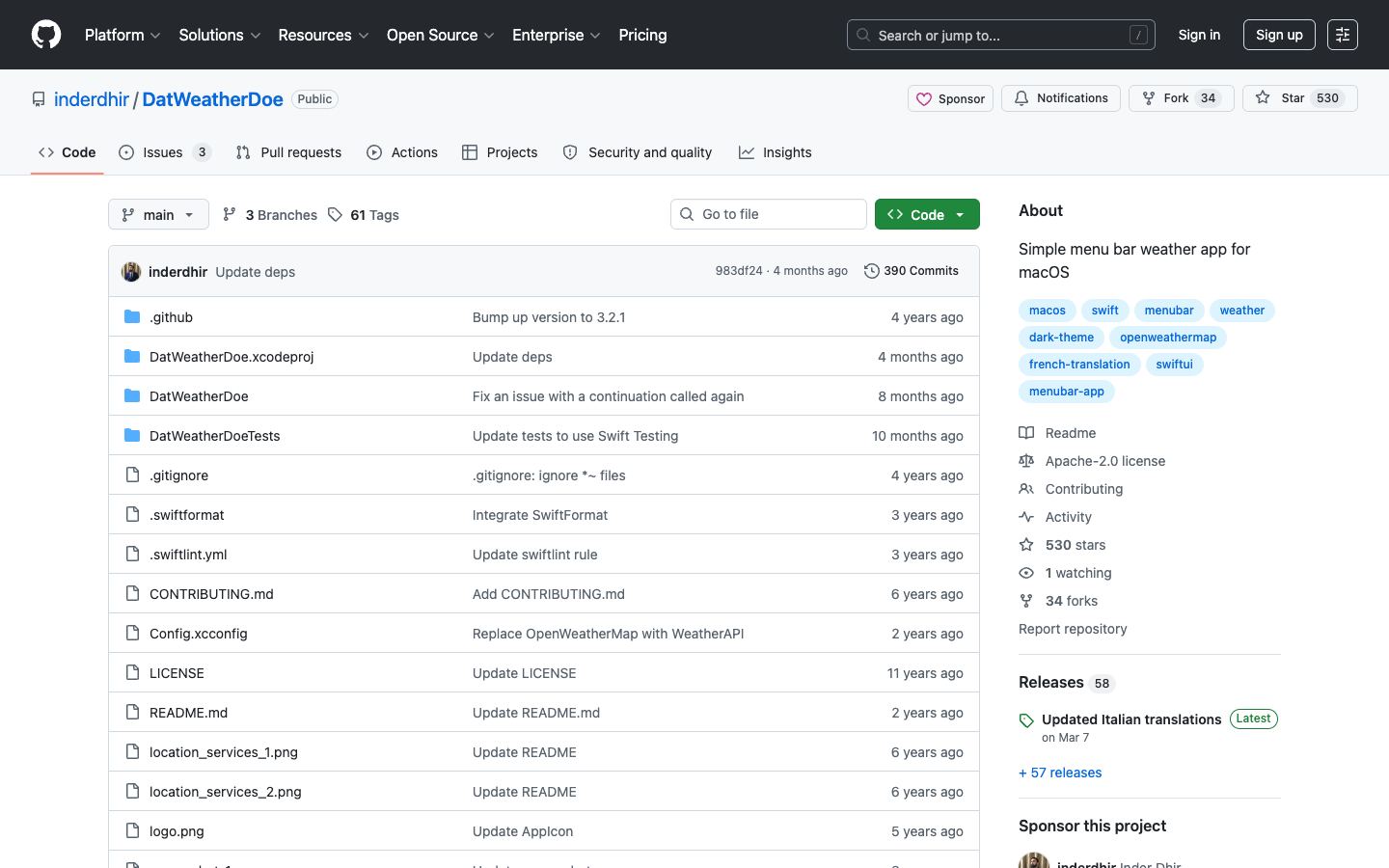
Task: Click the file icon beside CONTRIBUTING.md
Action: pos(132,594)
